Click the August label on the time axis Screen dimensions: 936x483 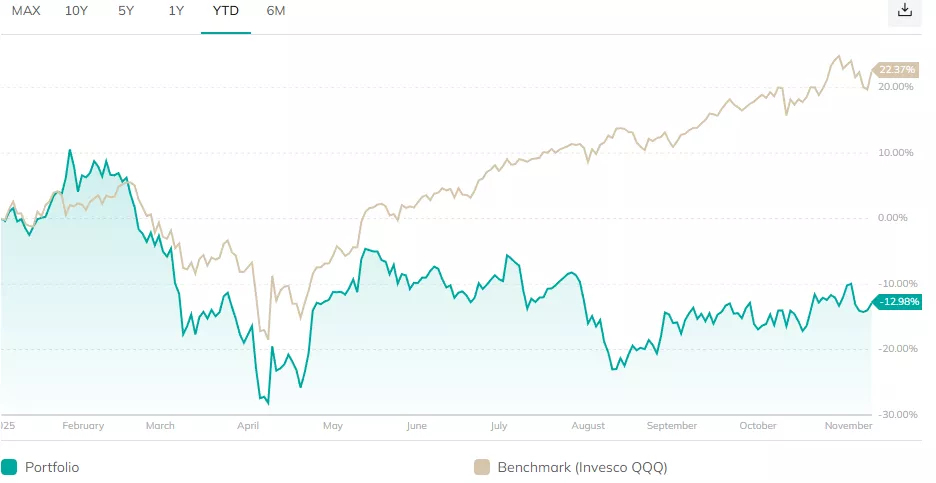pos(588,426)
